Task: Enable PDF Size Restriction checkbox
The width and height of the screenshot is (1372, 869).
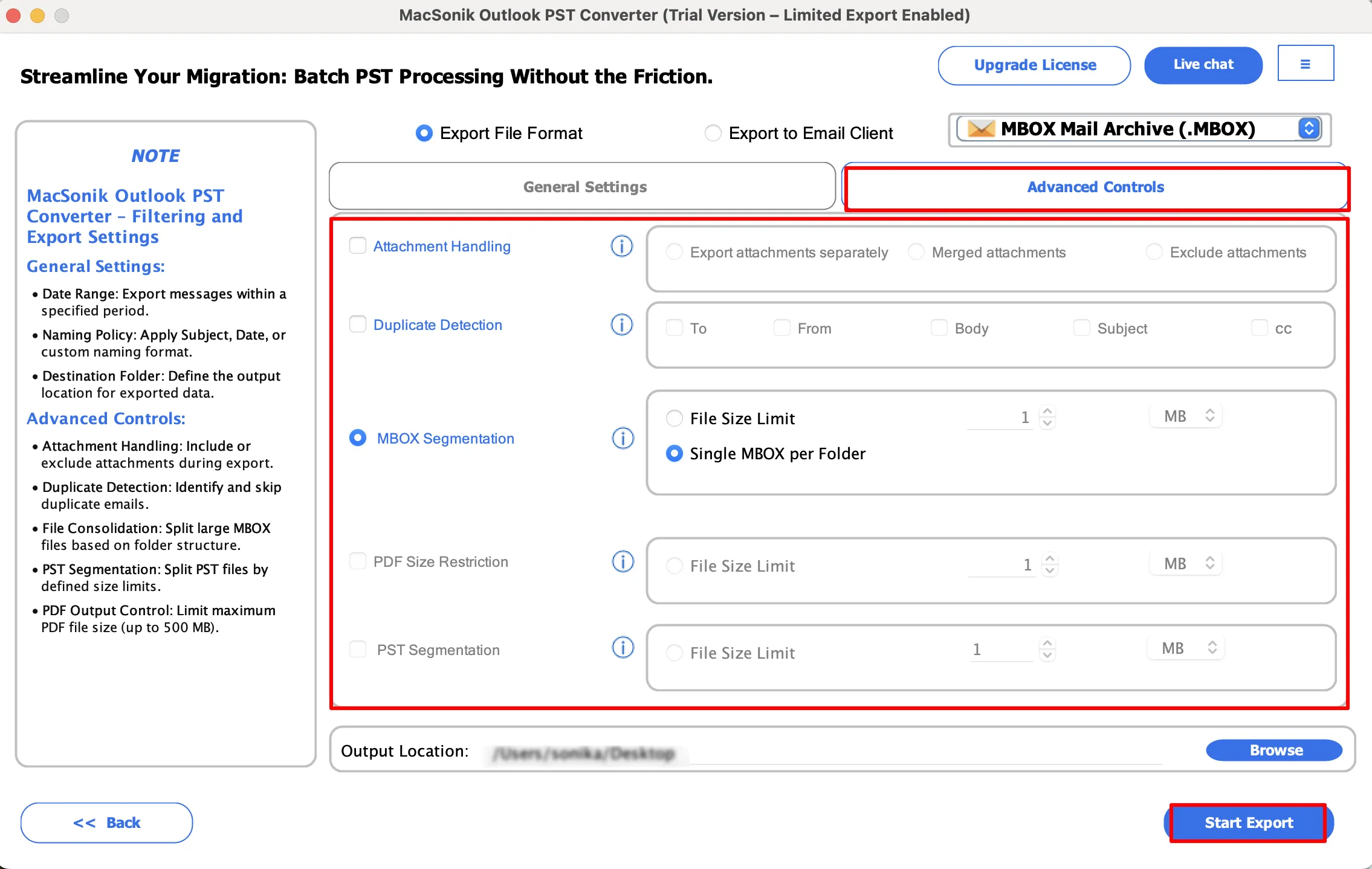Action: (x=358, y=561)
